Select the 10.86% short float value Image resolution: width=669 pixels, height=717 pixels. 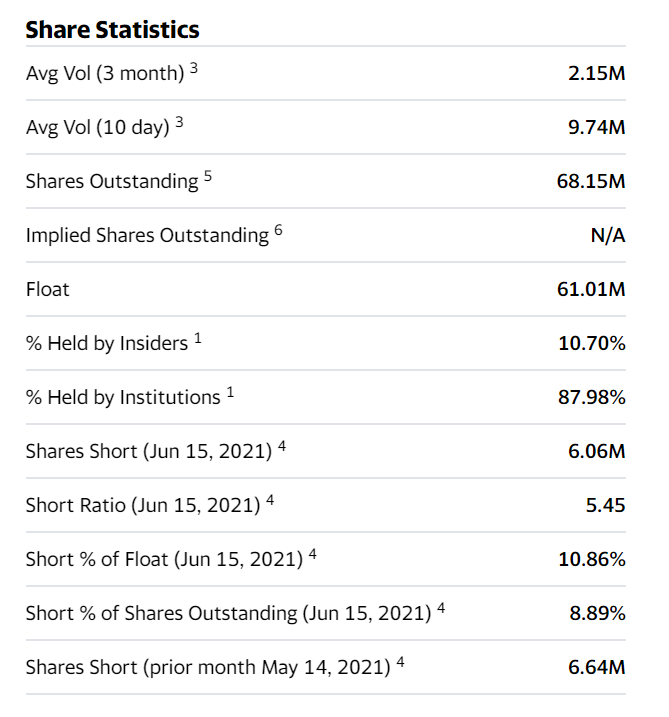pos(592,560)
